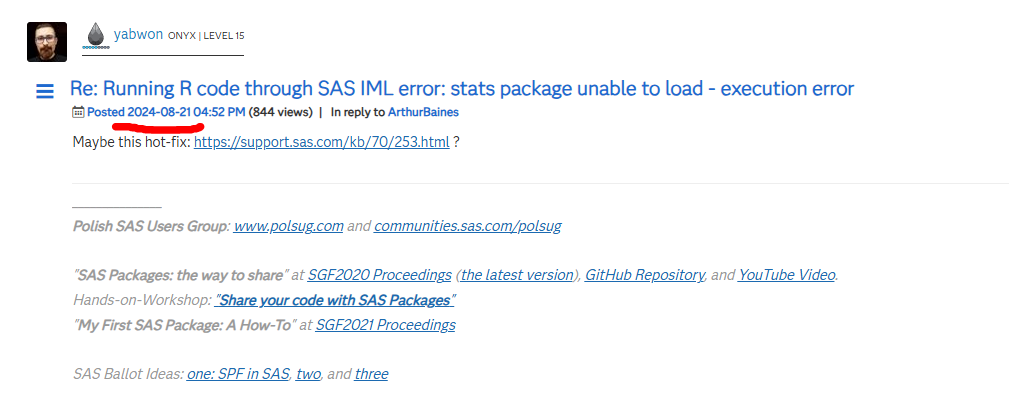Viewport: 1009px width, 407px height.
Task: Open ballot idea link 'three'
Action: [x=371, y=374]
